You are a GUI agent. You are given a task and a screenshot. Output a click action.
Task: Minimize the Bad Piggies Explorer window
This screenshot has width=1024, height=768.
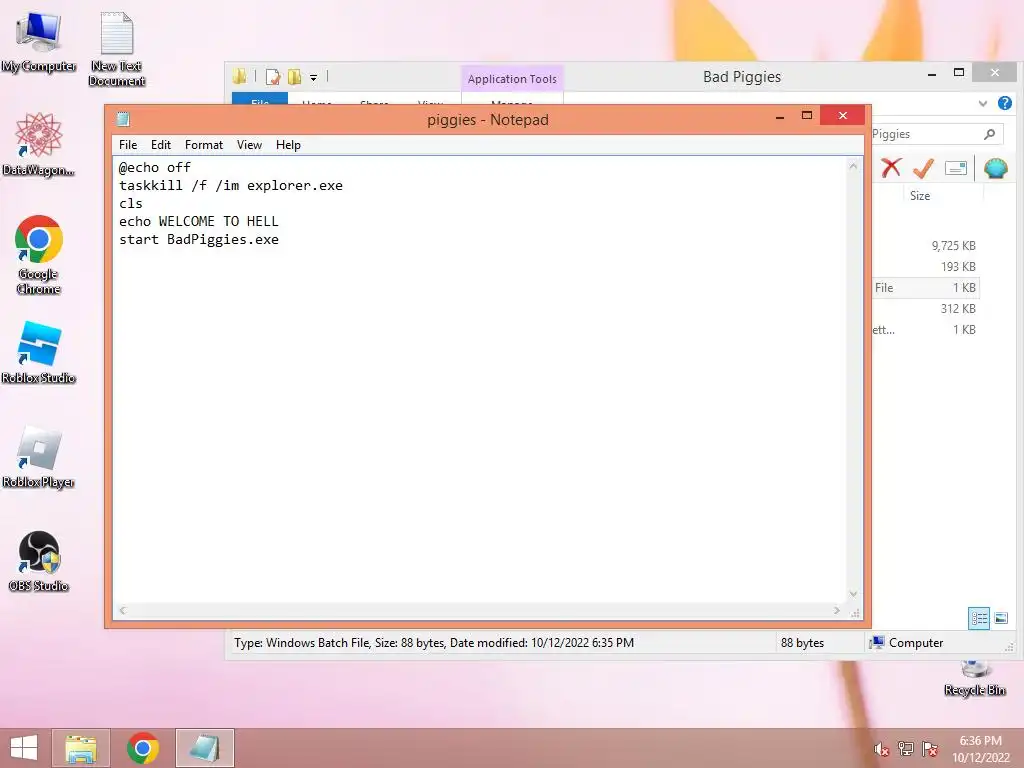coord(932,74)
